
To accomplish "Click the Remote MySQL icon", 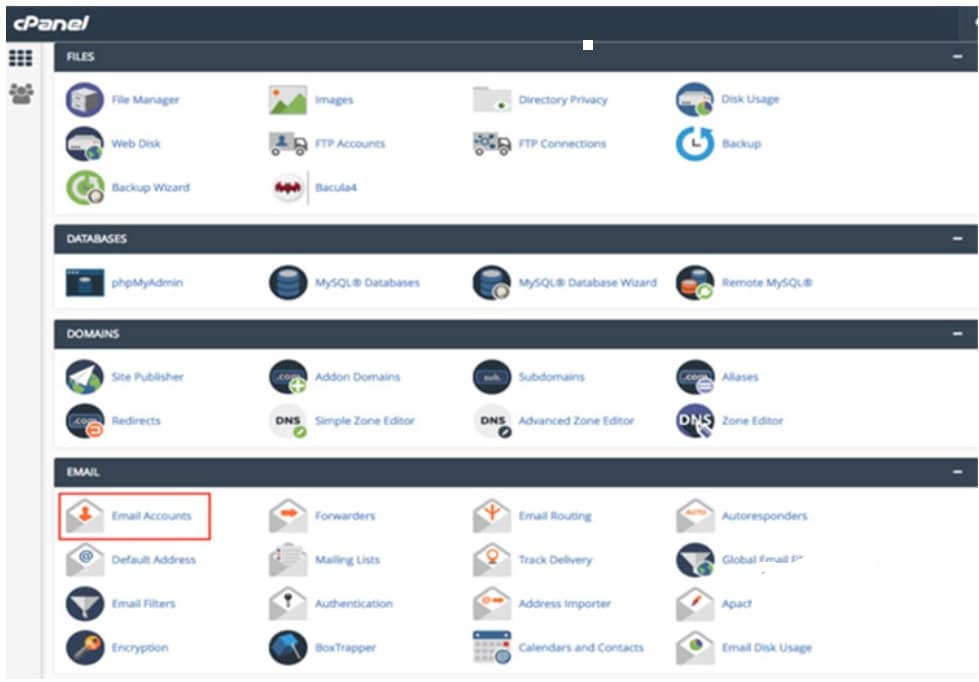I will point(695,282).
